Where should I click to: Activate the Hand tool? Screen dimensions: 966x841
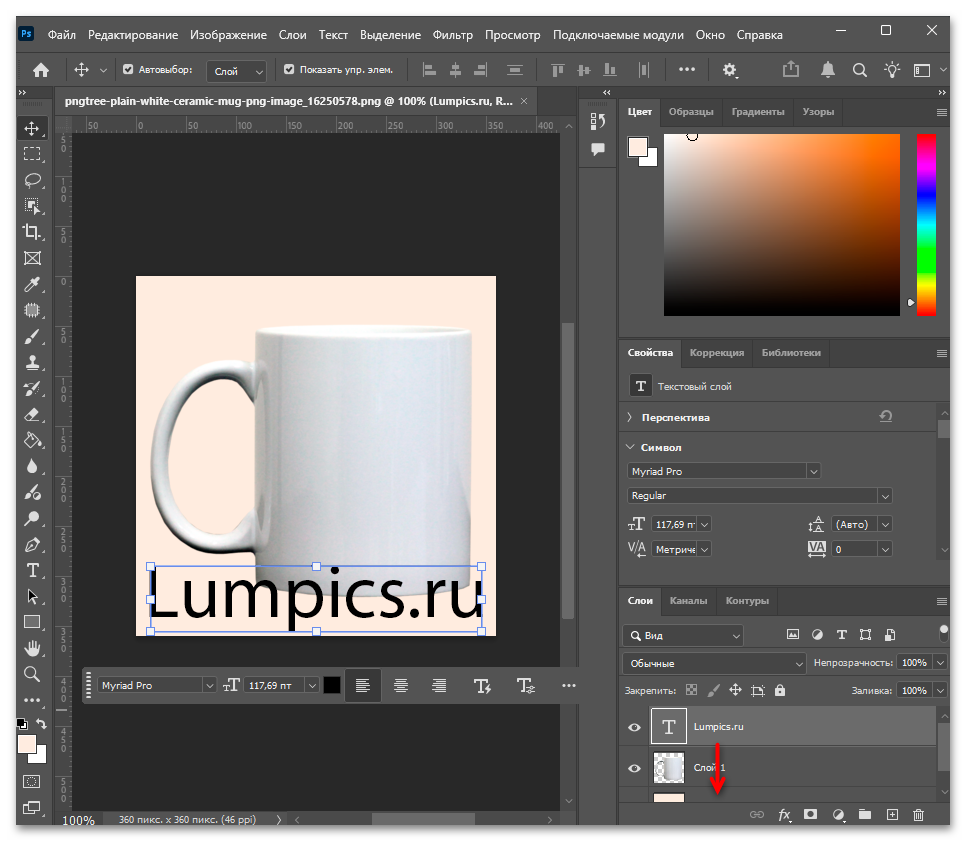click(x=32, y=648)
